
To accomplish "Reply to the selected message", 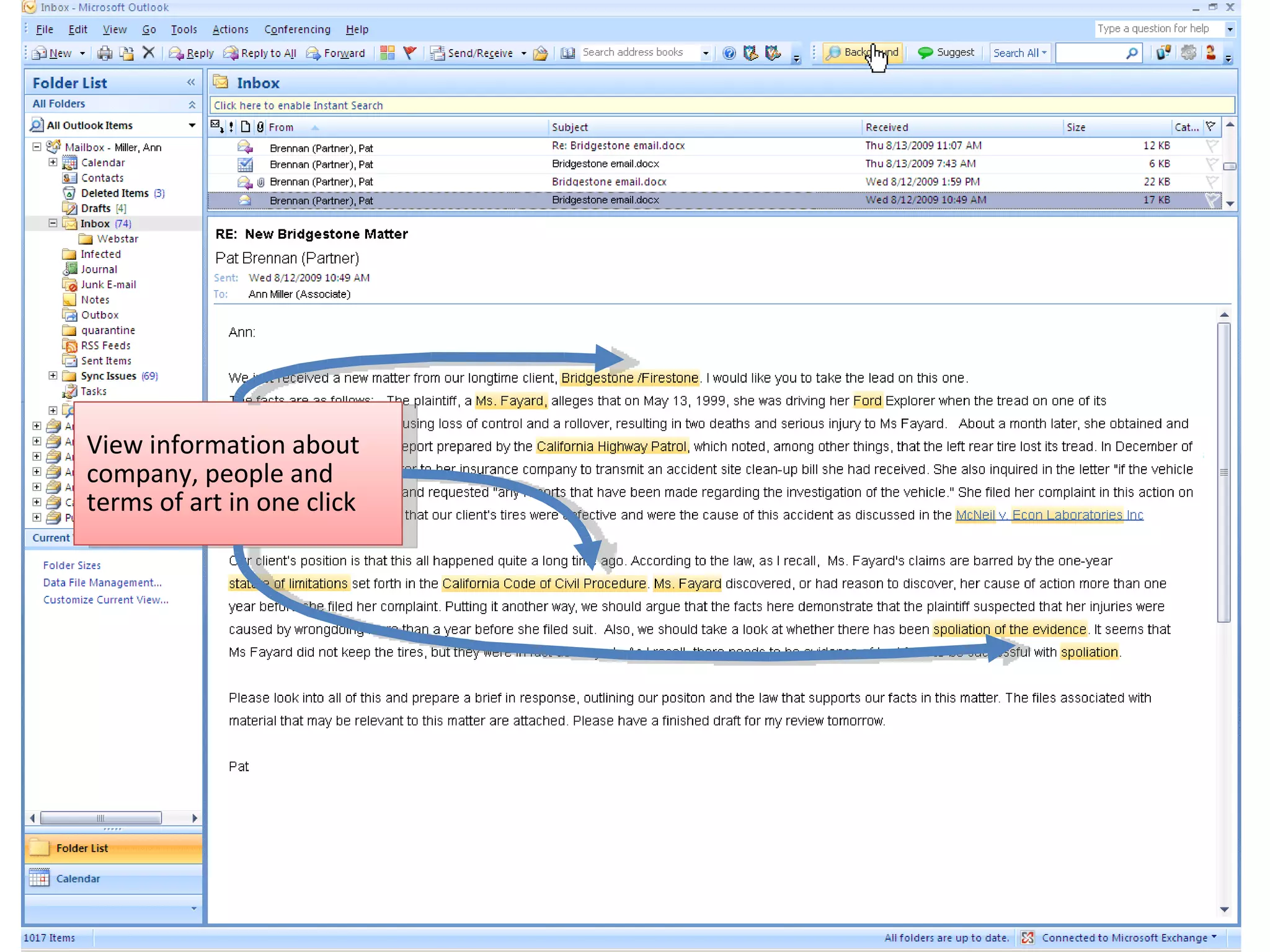I will [191, 53].
